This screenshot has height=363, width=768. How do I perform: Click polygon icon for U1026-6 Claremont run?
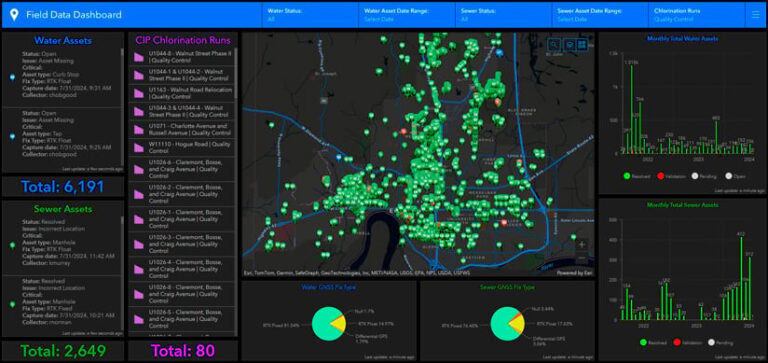pos(139,169)
